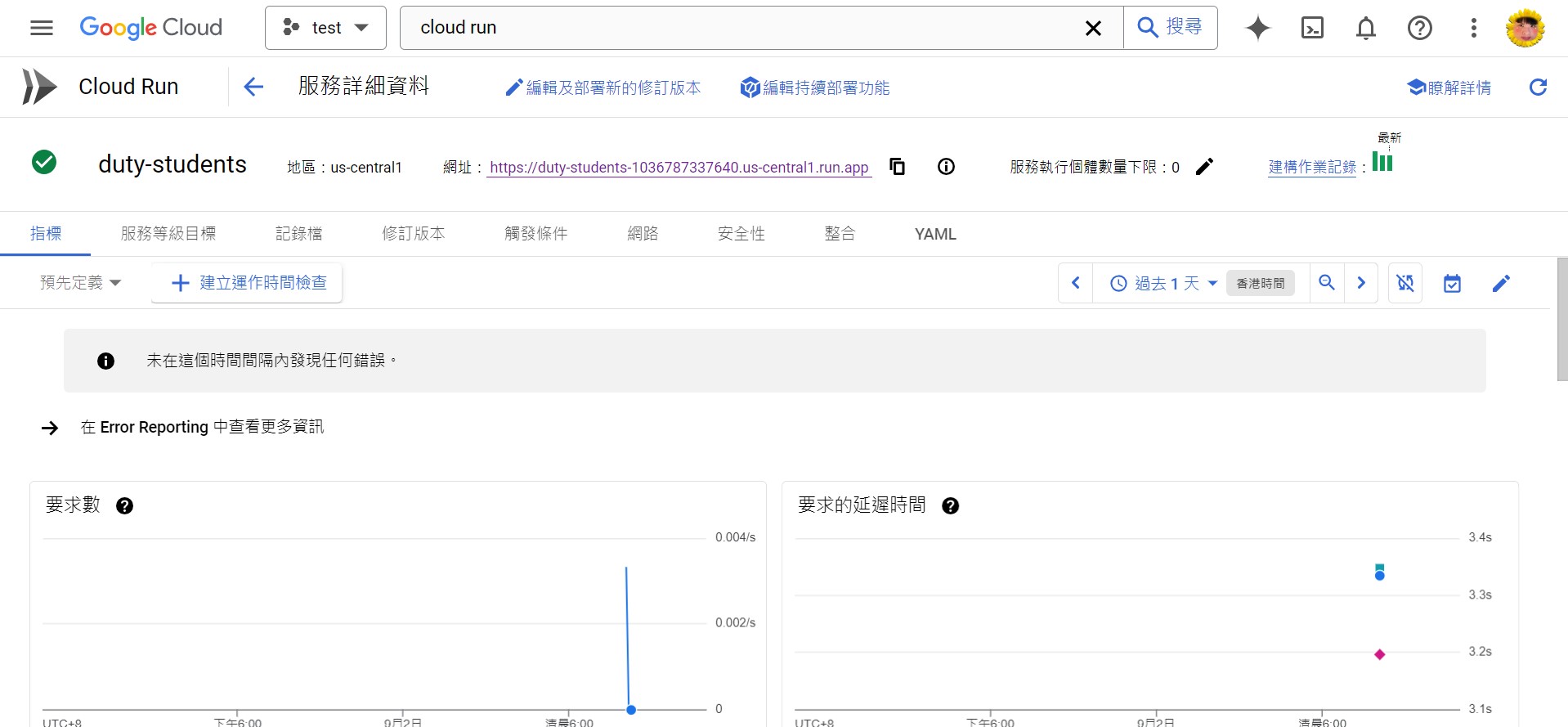Switch to 服務等級目標 tab

168,233
